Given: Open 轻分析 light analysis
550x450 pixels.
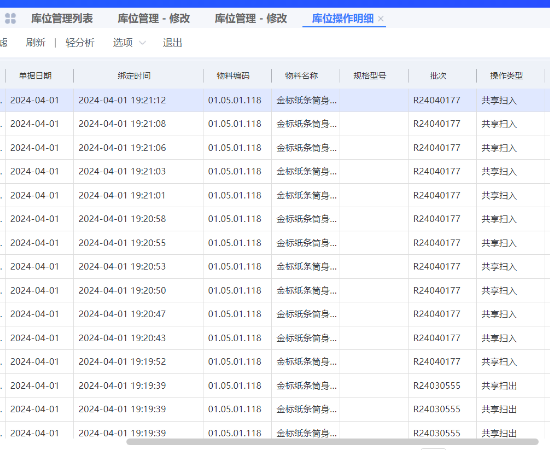Looking at the screenshot, I should (80, 43).
